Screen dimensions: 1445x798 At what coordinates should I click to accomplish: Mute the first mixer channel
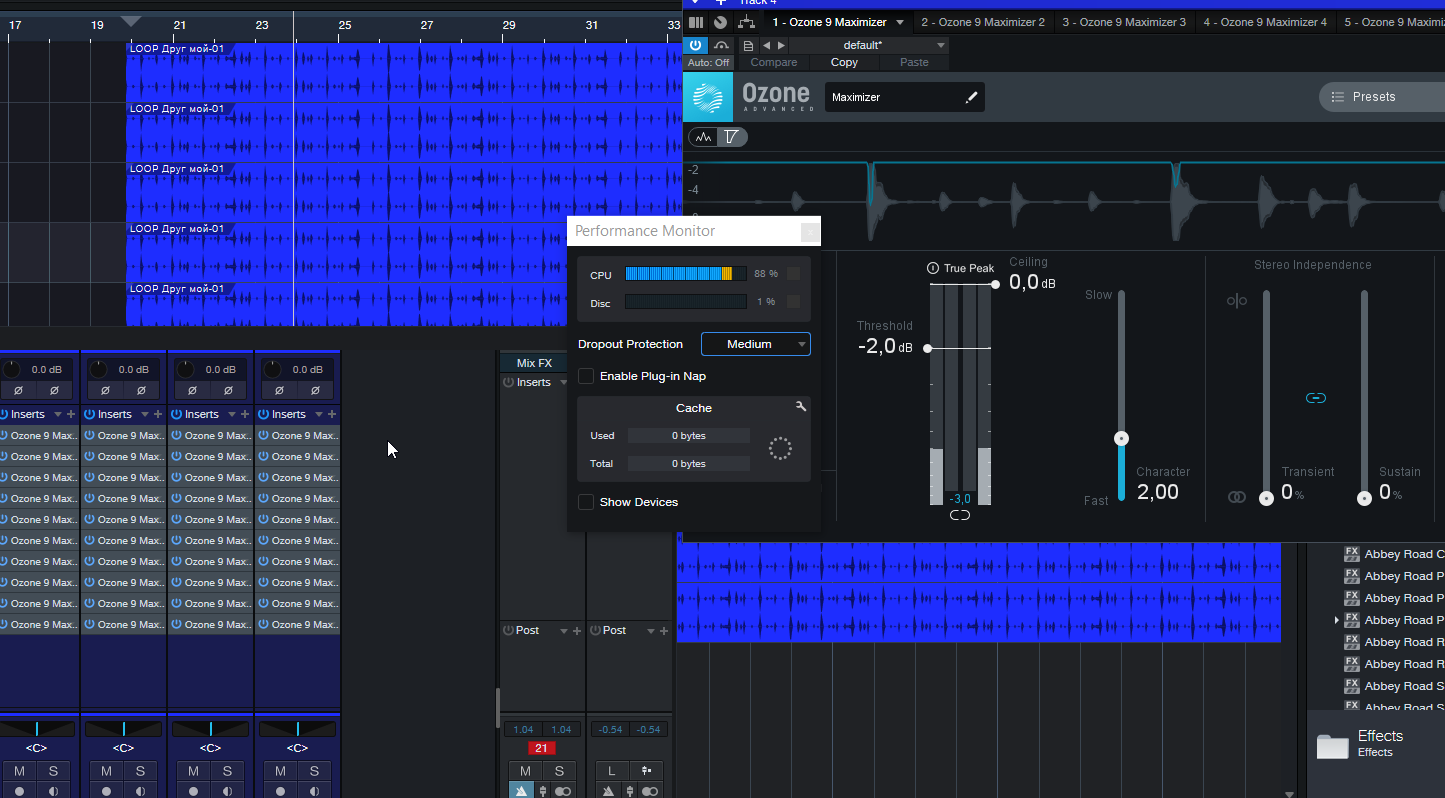pyautogui.click(x=19, y=771)
